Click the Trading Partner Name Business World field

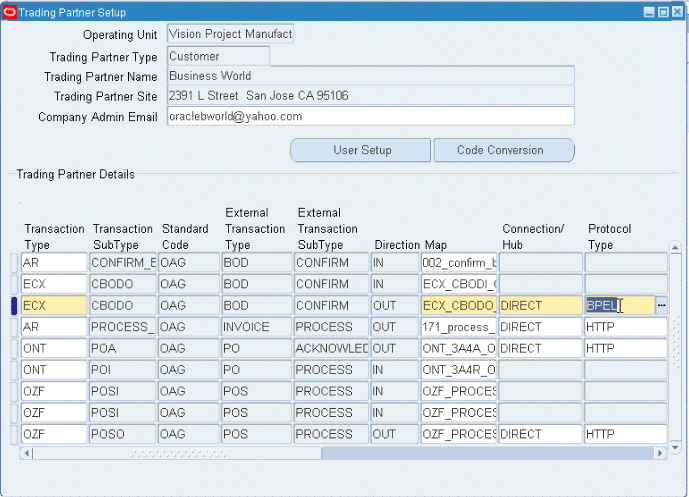[370, 76]
